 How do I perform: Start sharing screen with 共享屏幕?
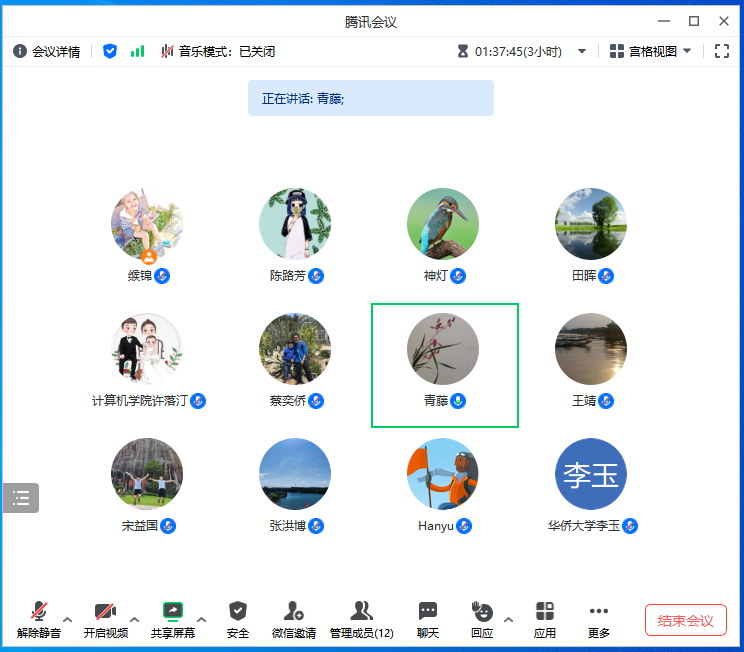(x=173, y=620)
